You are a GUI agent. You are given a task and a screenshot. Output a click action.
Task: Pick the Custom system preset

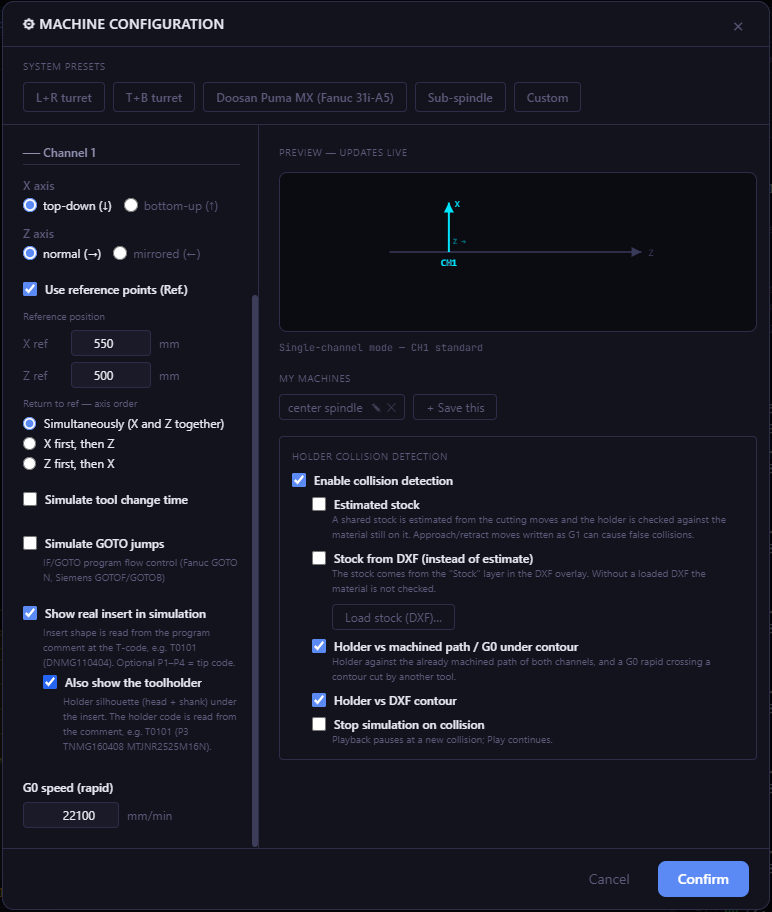(x=547, y=97)
